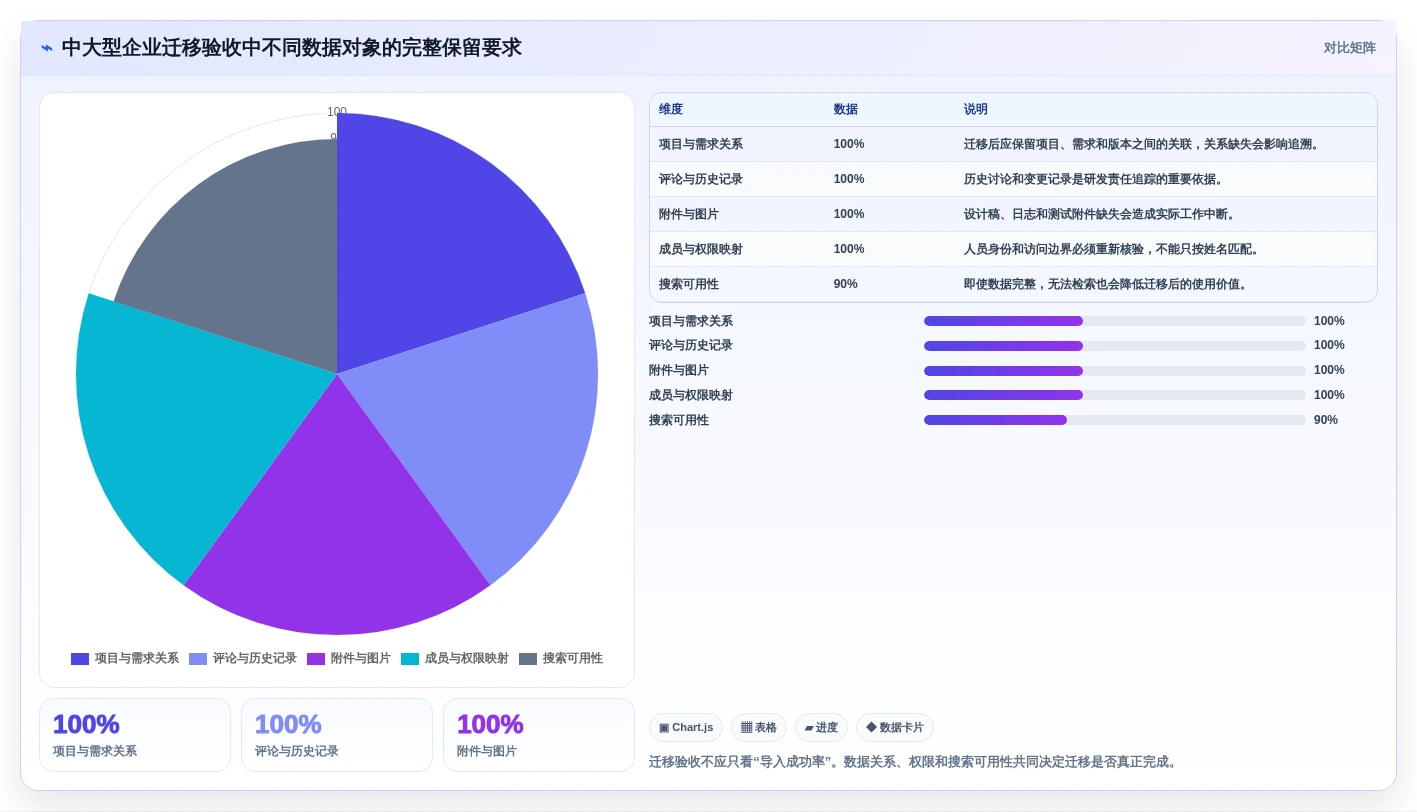Click the description starting 人员身份和访问边界
This screenshot has height=812, width=1417.
(1112, 249)
